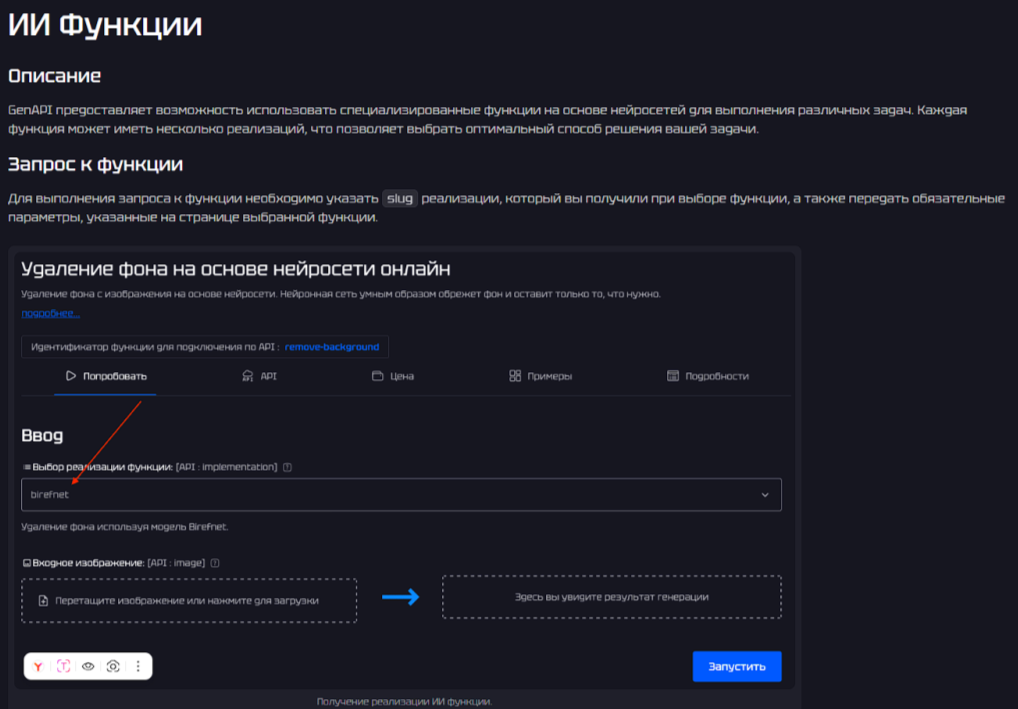The width and height of the screenshot is (1018, 709).
Task: Expand the birefnet implementation dropdown
Action: click(400, 495)
